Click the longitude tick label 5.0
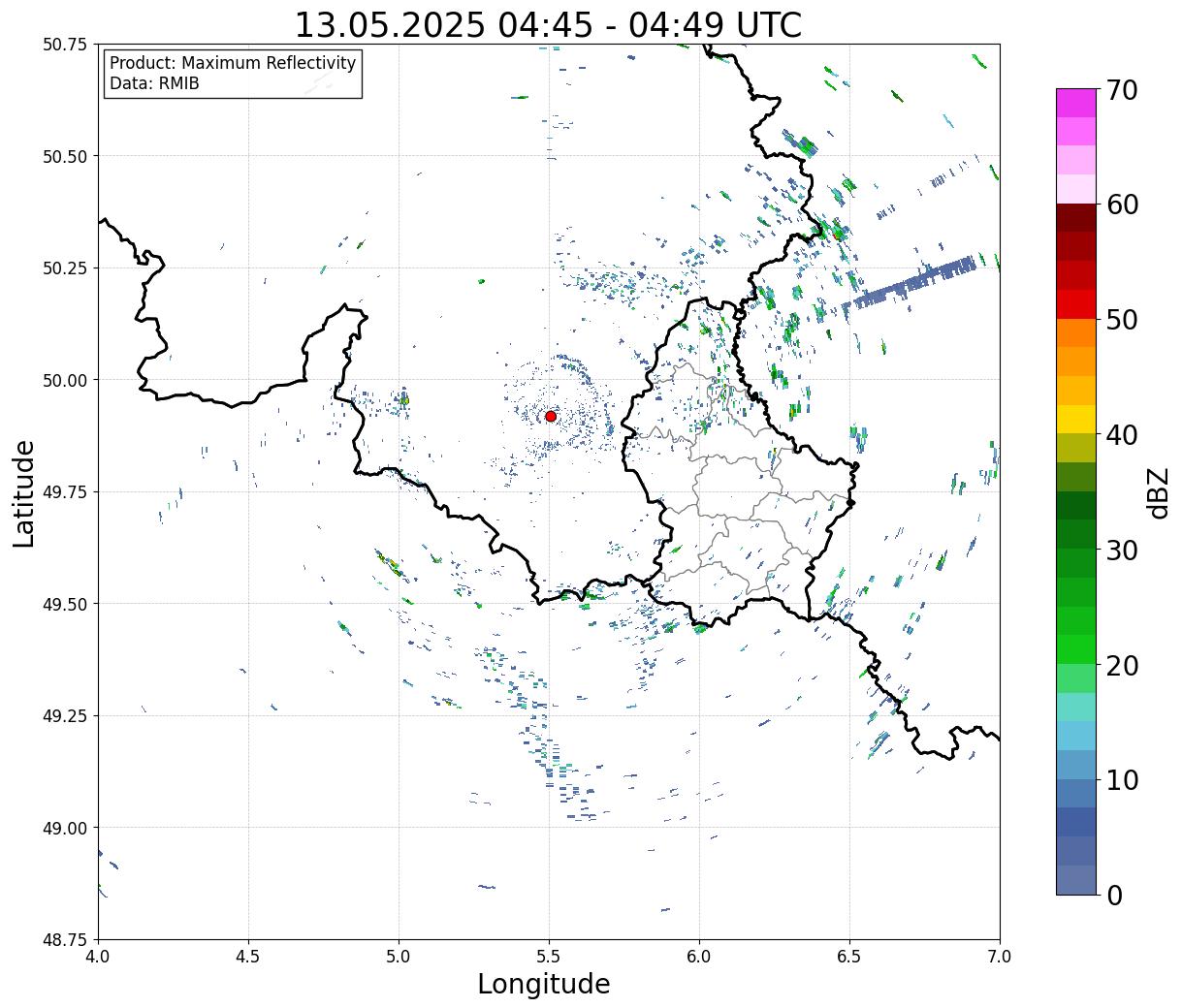 (x=399, y=957)
